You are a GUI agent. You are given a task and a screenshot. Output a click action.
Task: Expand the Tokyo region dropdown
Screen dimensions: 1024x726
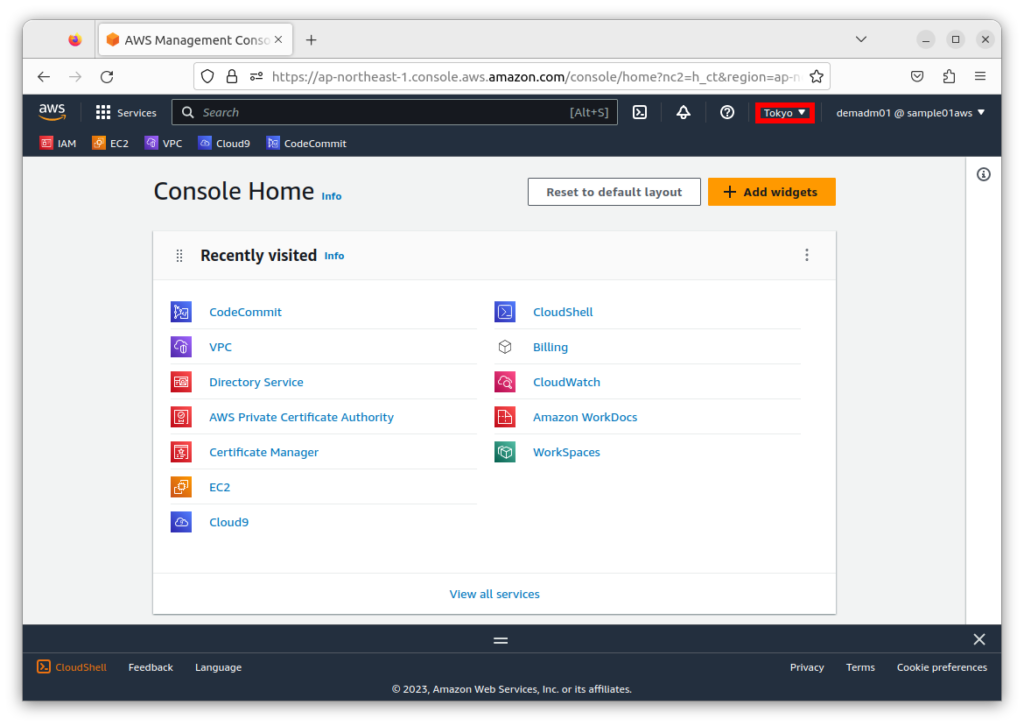[x=785, y=113]
